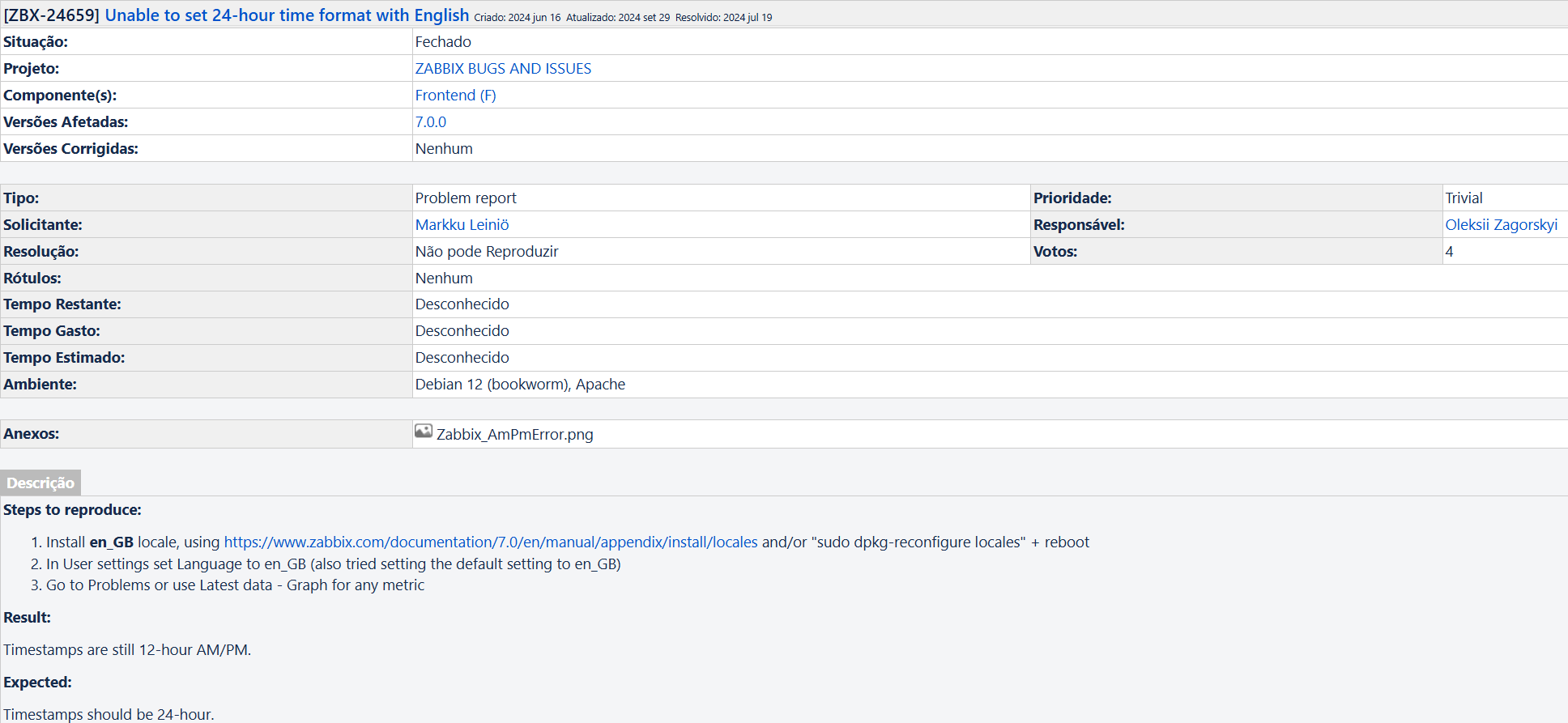Open affected version 7.0.0 link

point(430,122)
